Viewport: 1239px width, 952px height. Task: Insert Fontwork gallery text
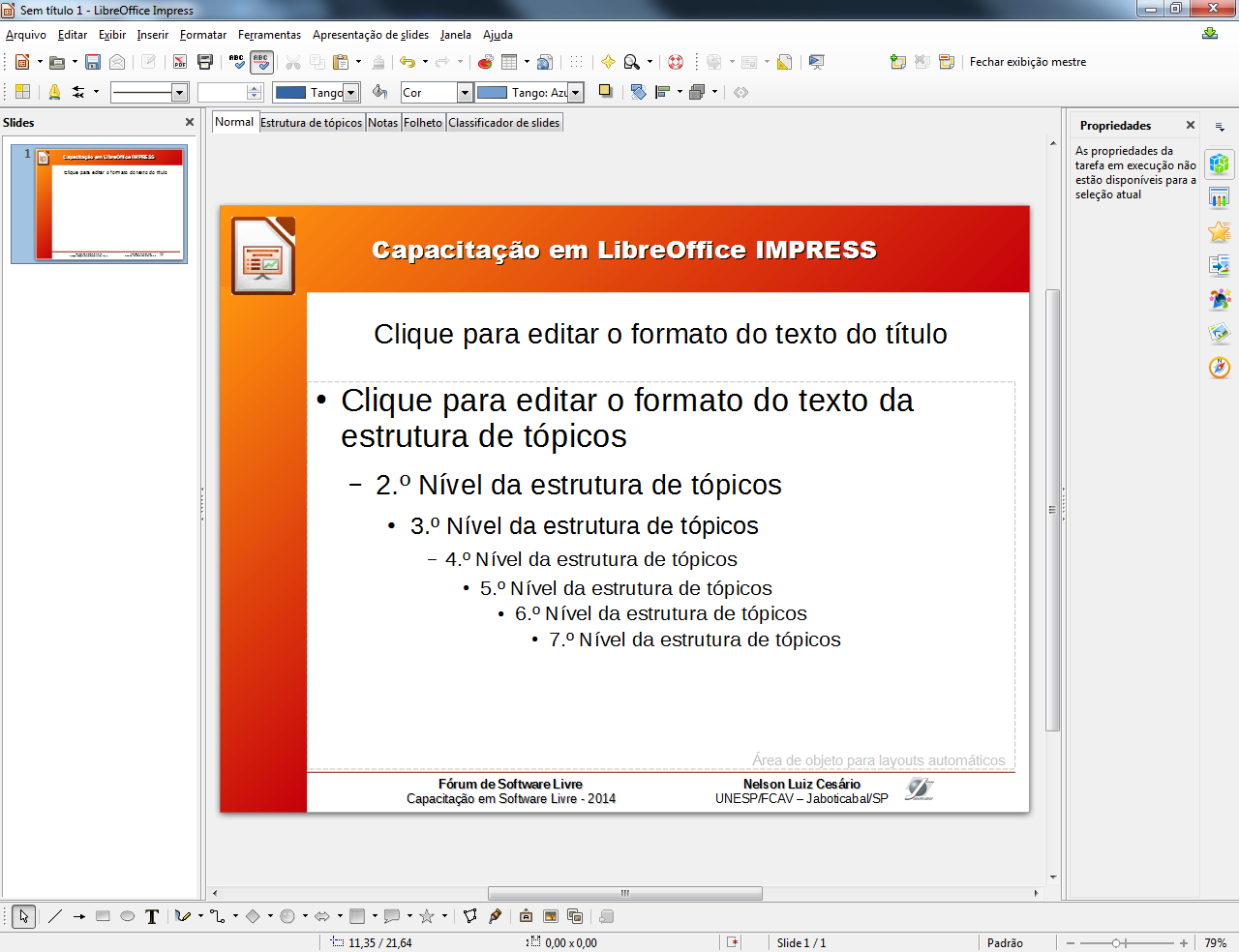[x=526, y=916]
